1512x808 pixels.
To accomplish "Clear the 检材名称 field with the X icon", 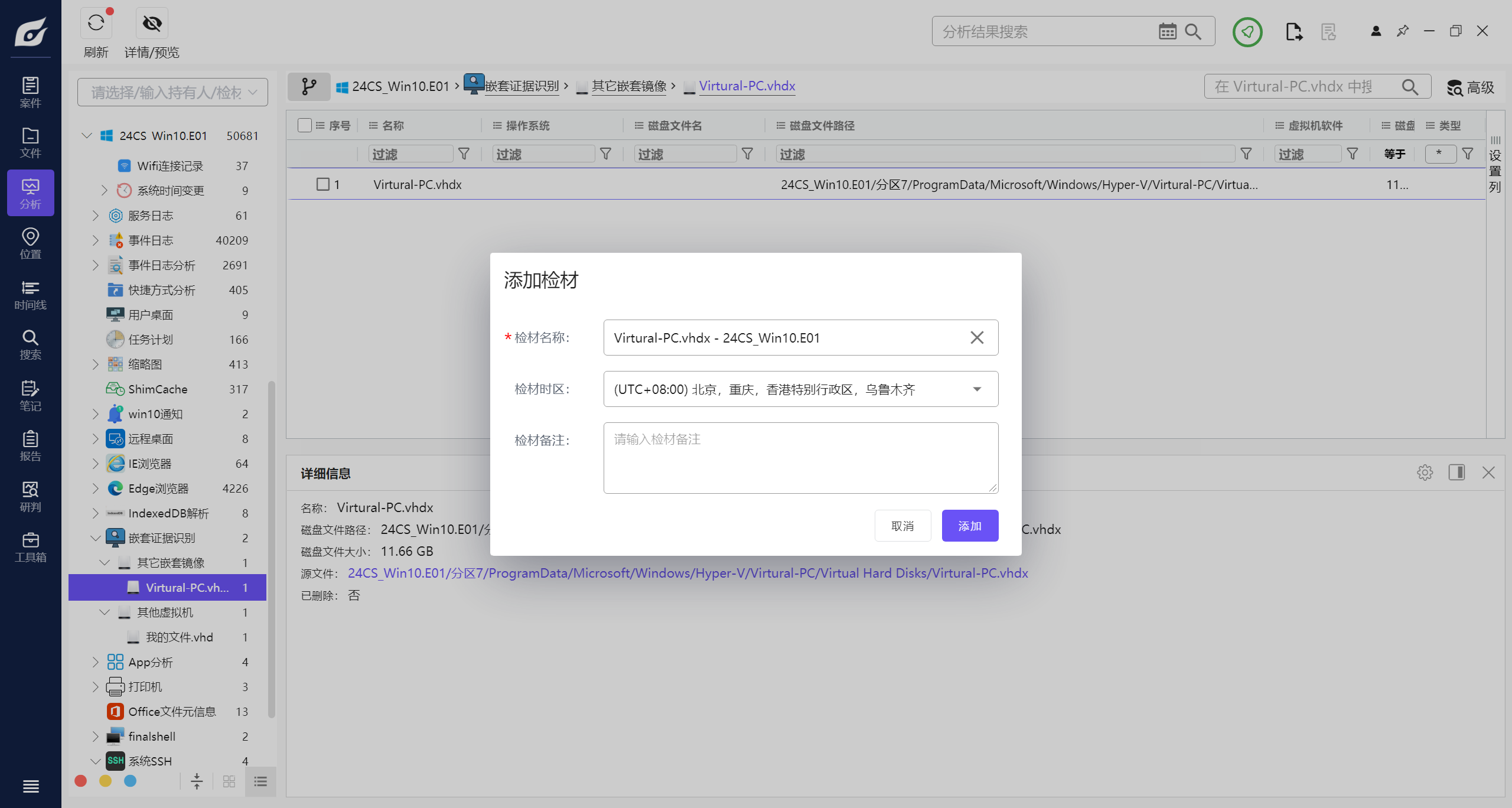I will [x=977, y=337].
